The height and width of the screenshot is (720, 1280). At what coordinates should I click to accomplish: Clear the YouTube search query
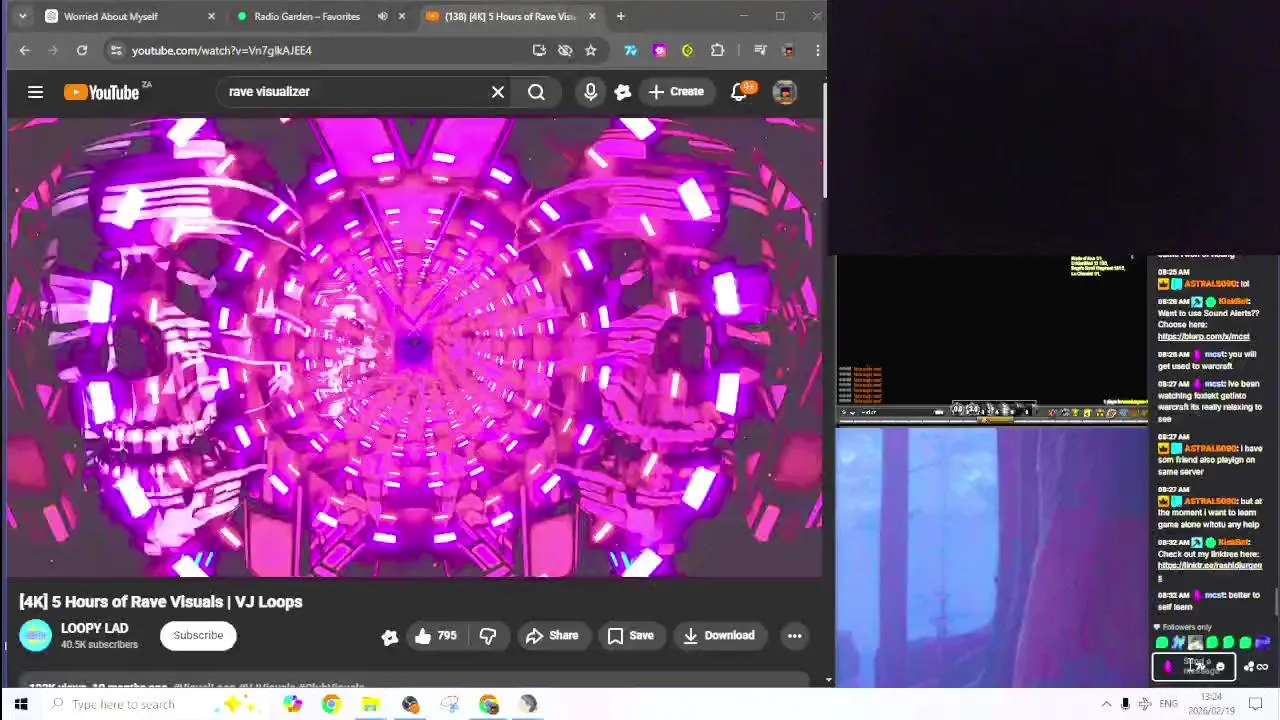click(x=498, y=92)
